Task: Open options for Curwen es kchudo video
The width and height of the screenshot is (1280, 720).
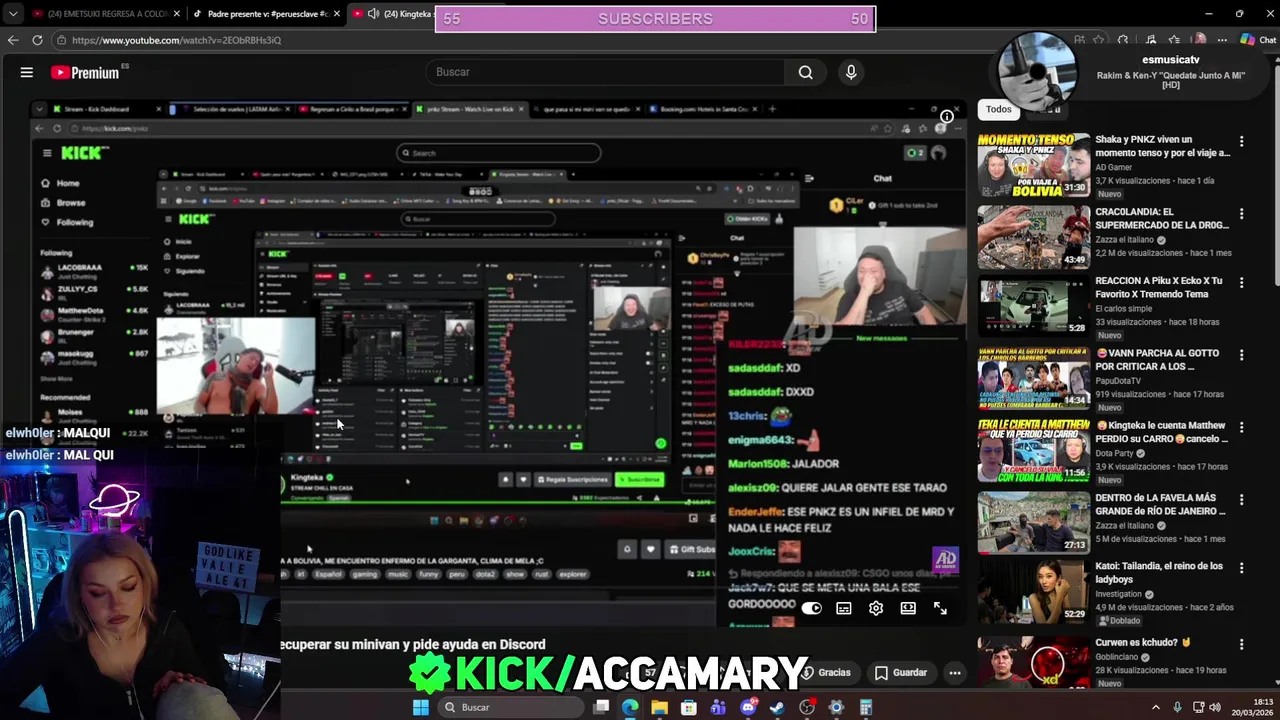Action: pyautogui.click(x=1241, y=643)
